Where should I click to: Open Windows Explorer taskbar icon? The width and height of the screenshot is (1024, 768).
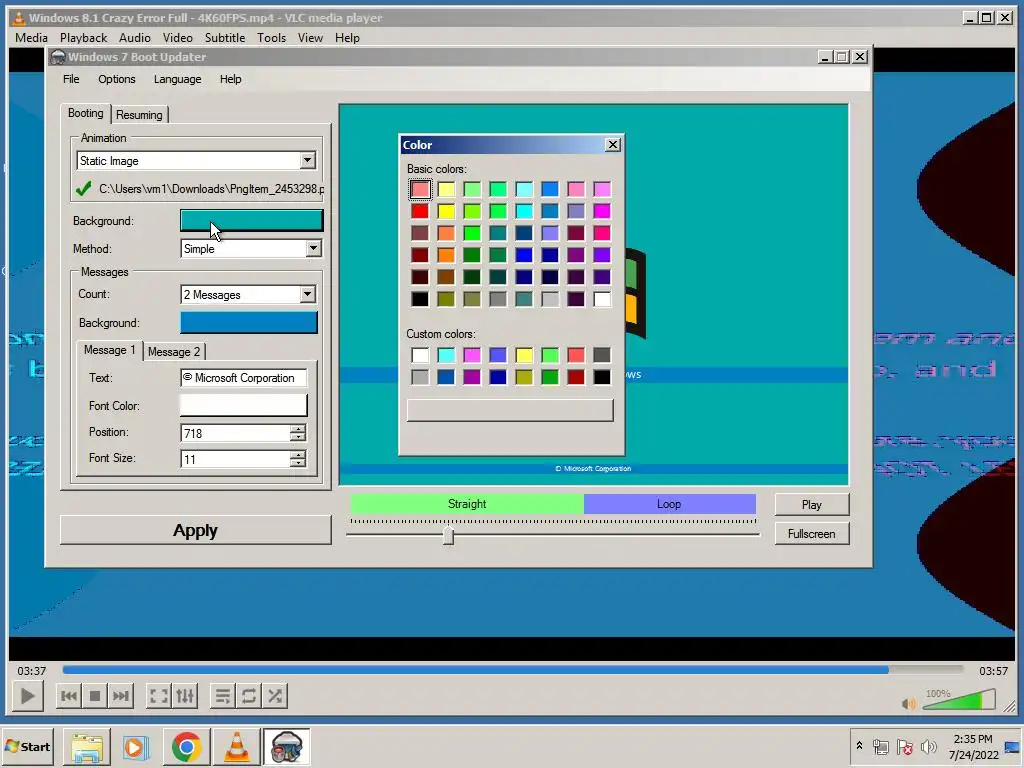tap(87, 747)
